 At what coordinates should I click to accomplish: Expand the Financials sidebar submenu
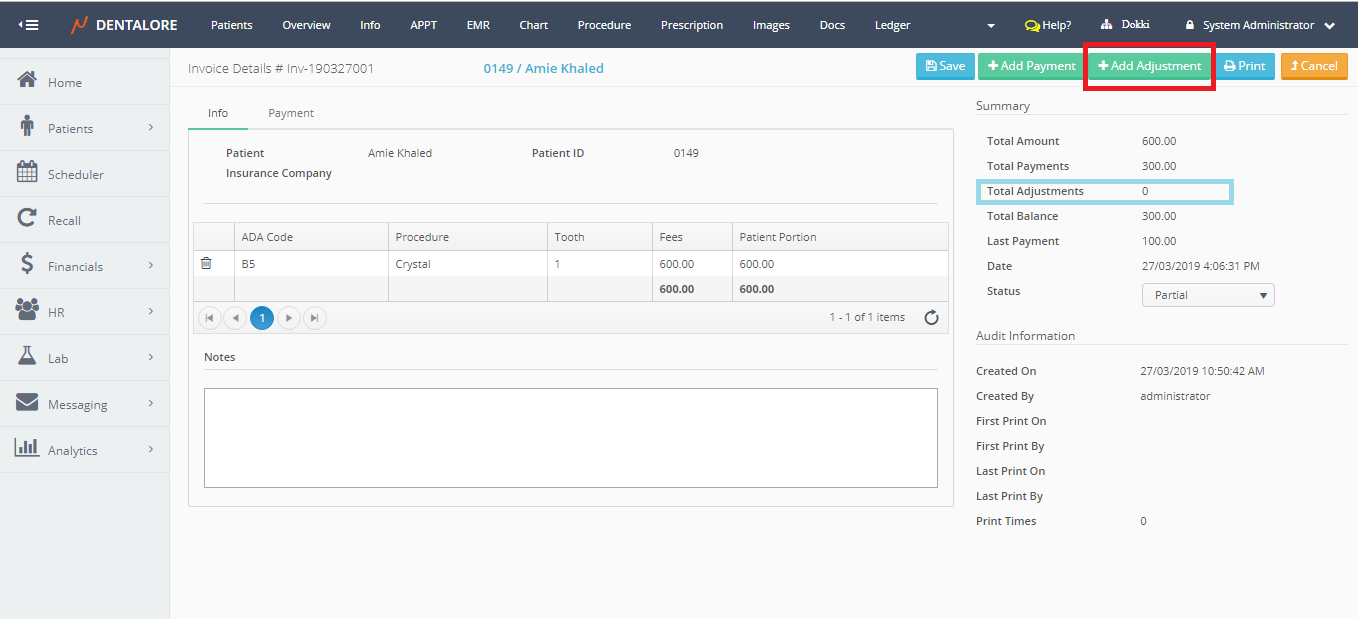pos(151,266)
